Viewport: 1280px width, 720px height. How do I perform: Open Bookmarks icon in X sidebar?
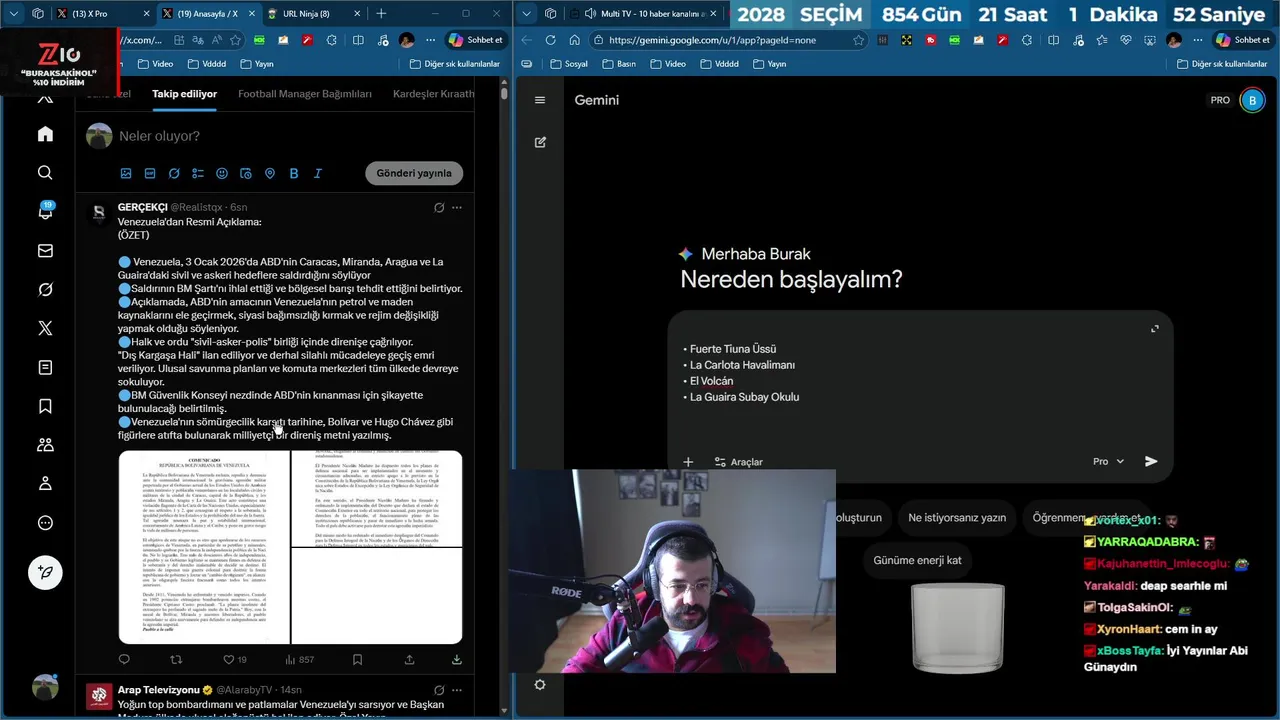[45, 406]
